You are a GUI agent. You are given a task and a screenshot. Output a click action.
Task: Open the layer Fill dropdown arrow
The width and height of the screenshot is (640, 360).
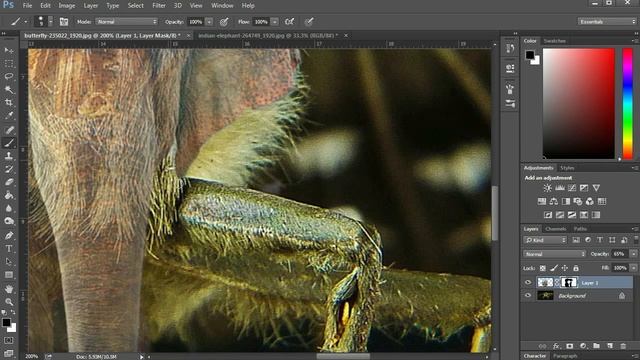coord(633,268)
